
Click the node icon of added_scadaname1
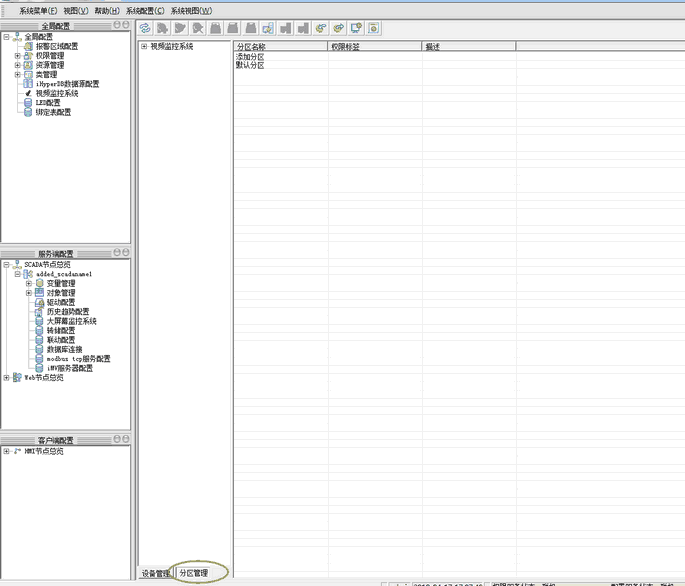coord(28,274)
